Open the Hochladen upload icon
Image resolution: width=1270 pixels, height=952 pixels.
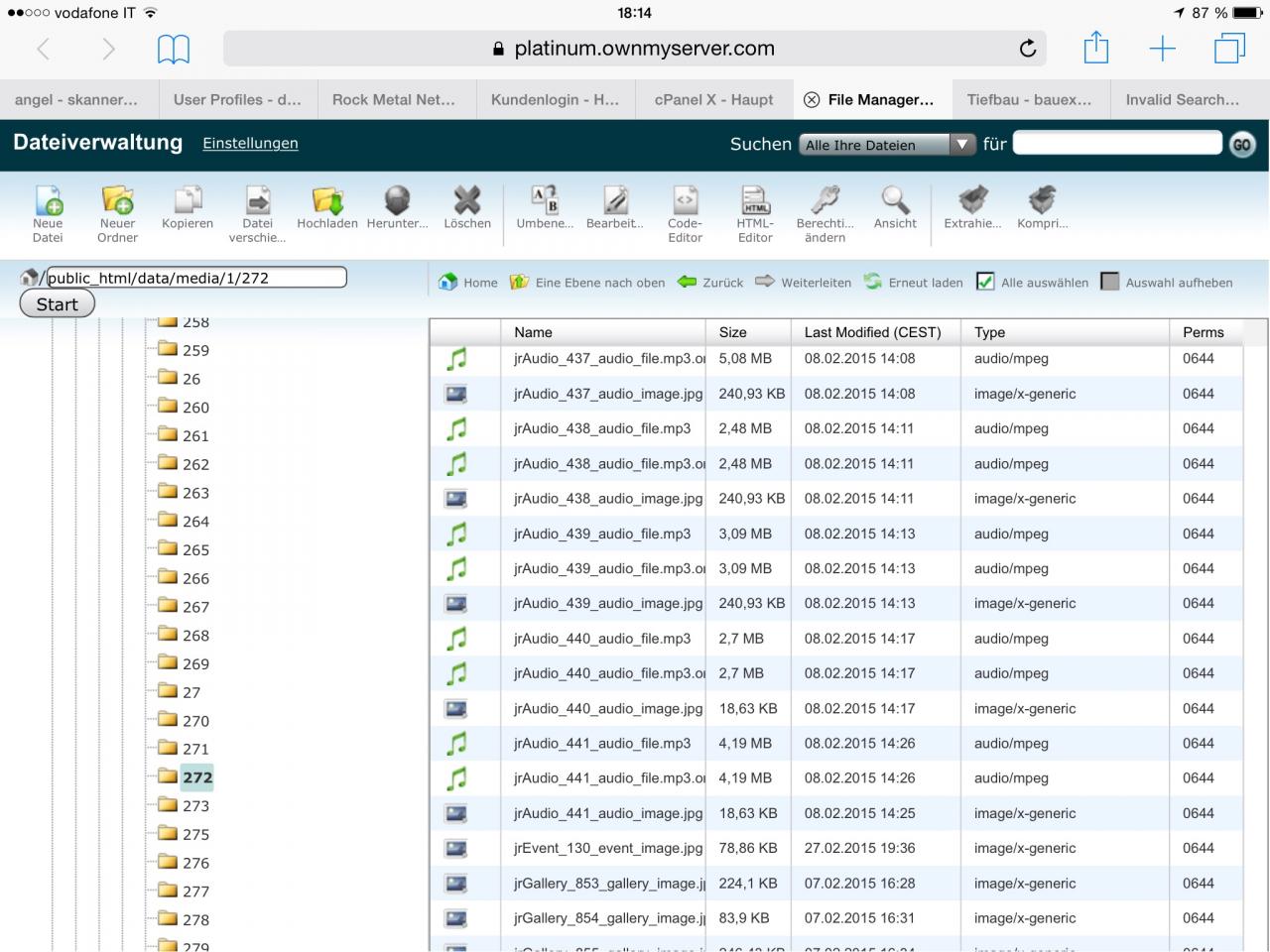327,201
